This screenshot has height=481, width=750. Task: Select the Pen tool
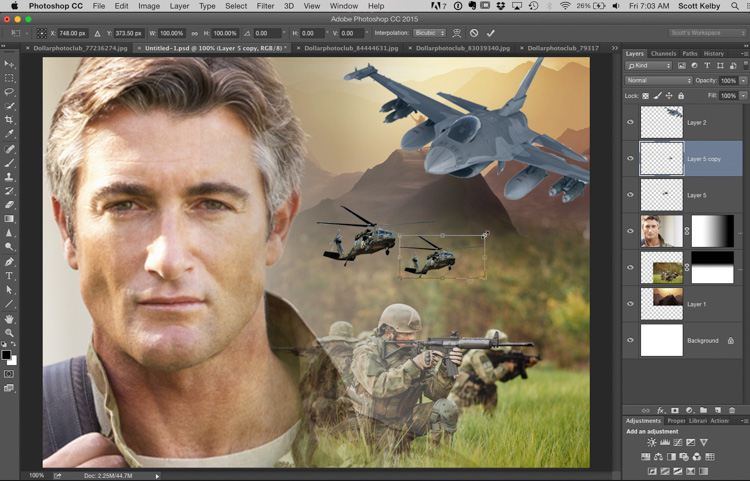click(9, 262)
